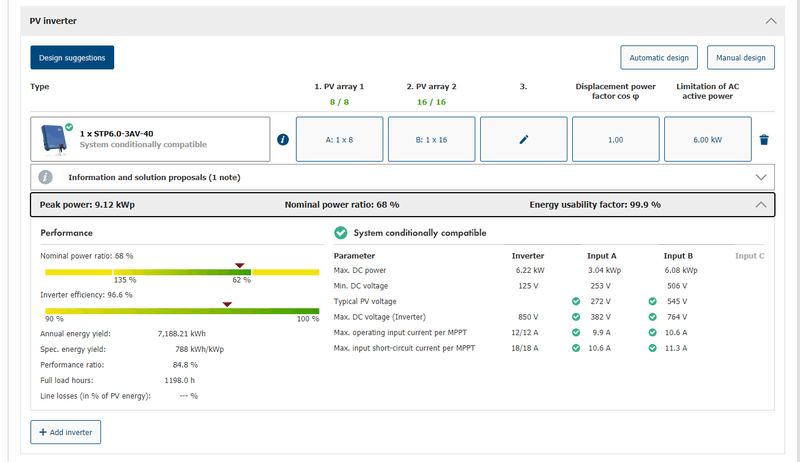Image resolution: width=800 pixels, height=462 pixels.
Task: Click green check for Input B short-circuit current
Action: [x=652, y=348]
